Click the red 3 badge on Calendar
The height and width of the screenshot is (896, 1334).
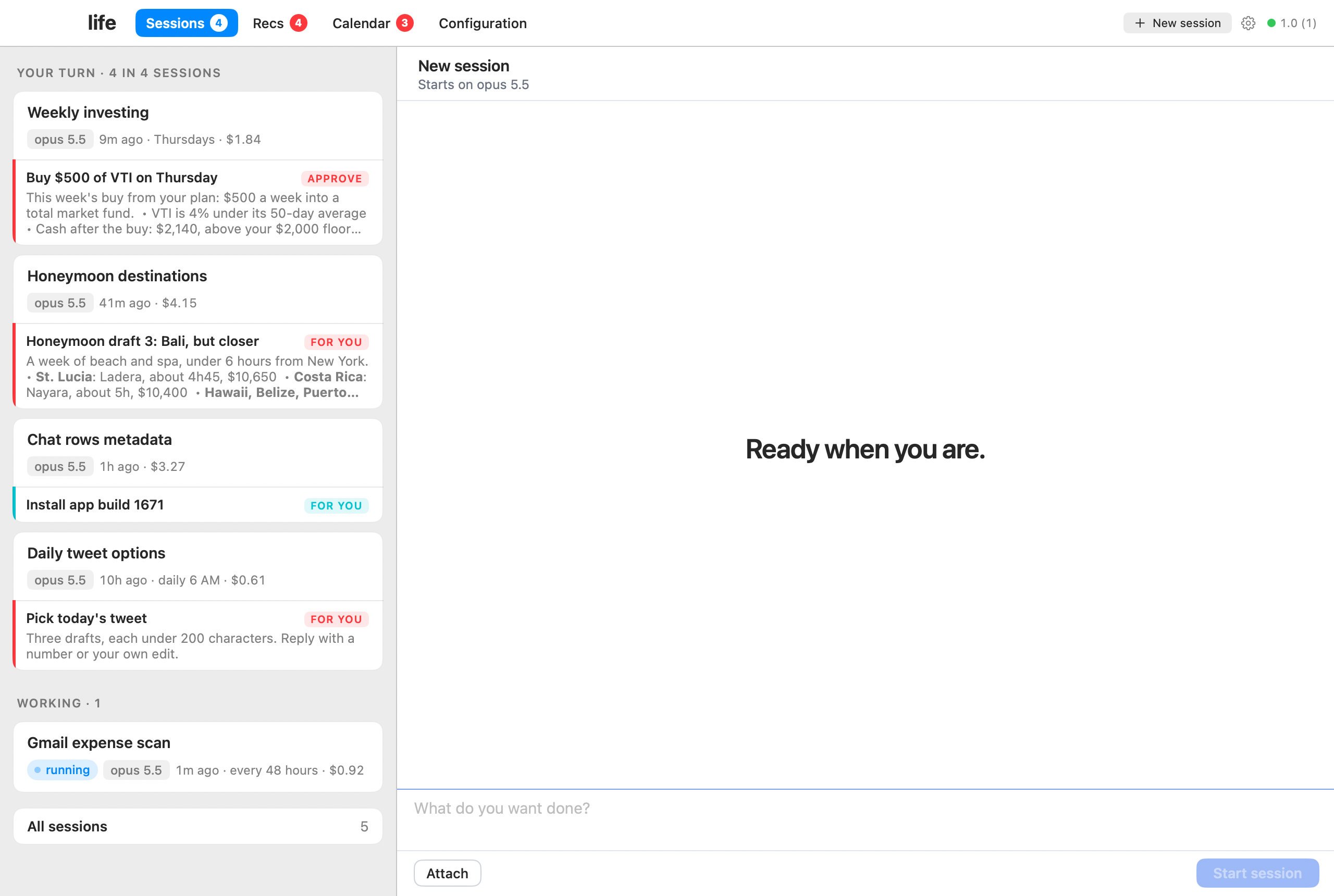pos(405,23)
